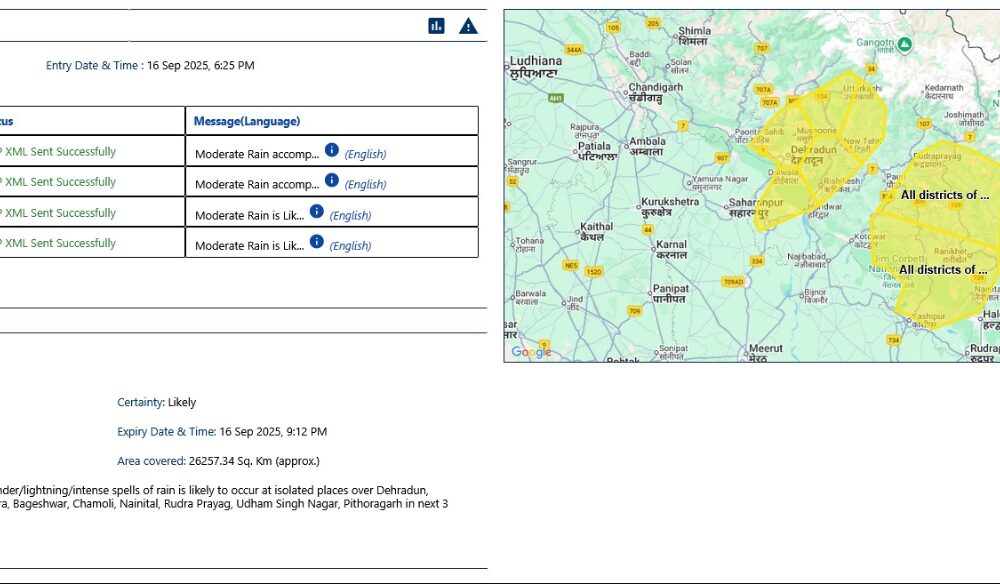Image resolution: width=1000 pixels, height=584 pixels.
Task: Click Saharanpur label on the map
Action: tap(756, 207)
